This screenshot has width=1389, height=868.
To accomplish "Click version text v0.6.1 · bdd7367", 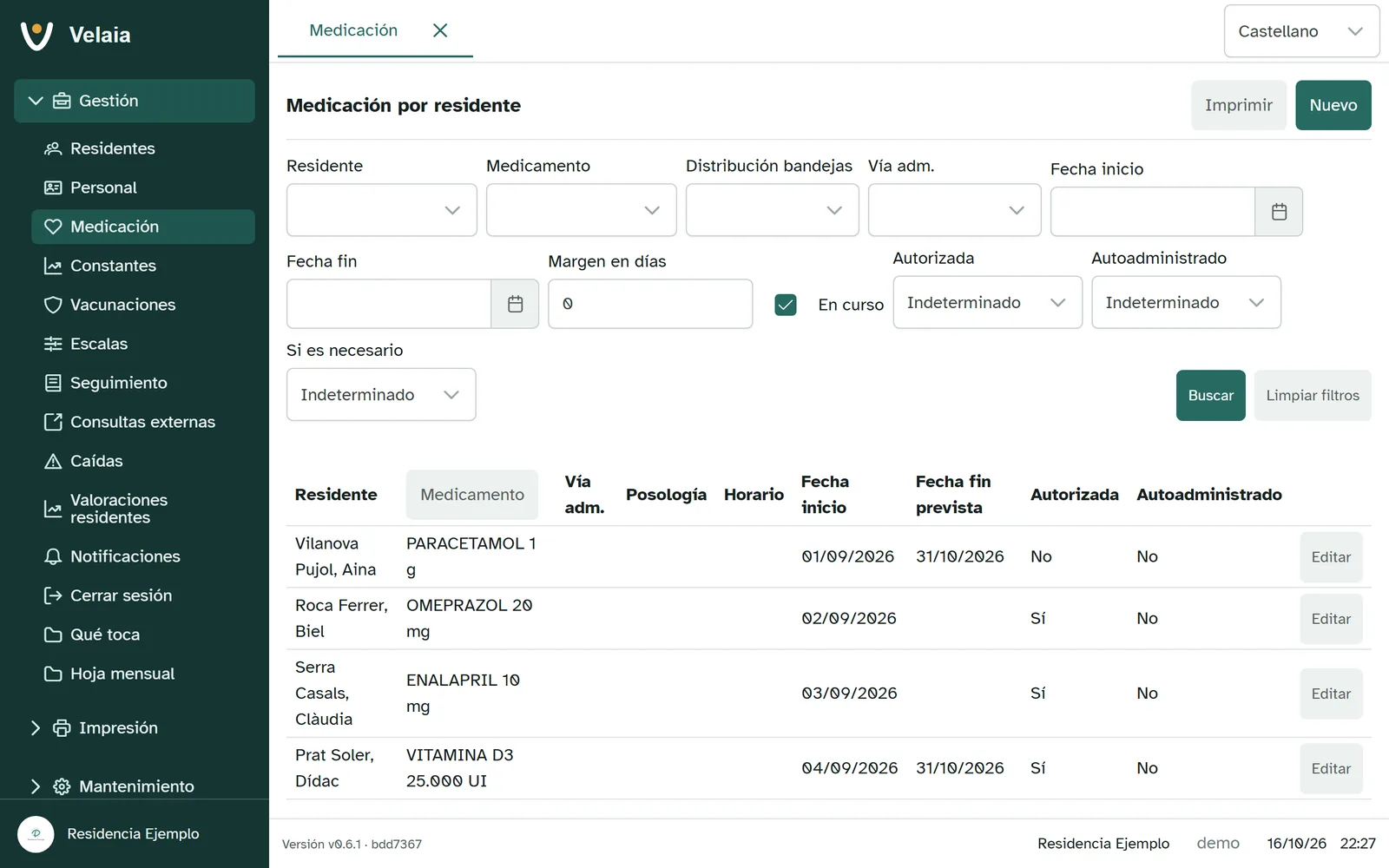I will point(352,844).
